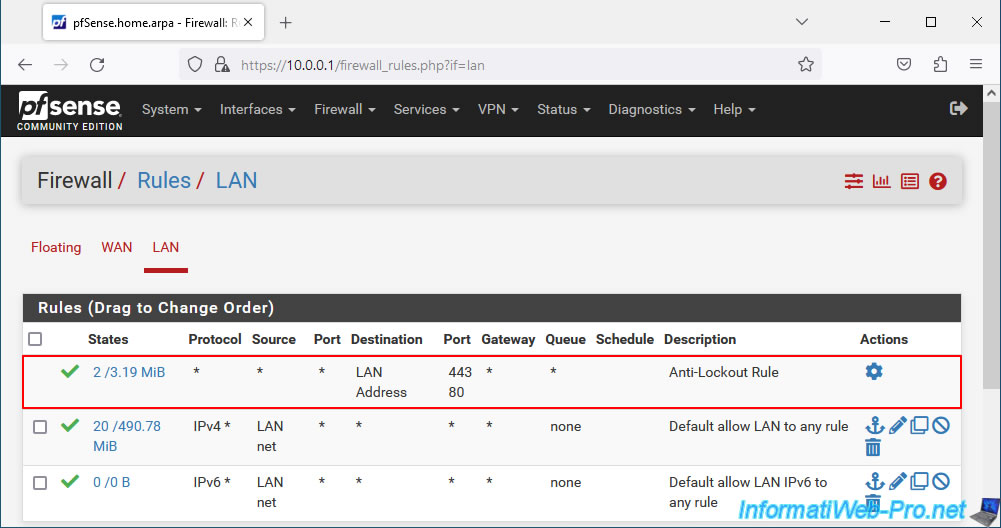
Task: Switch to the WAN rules tab
Action: pos(117,247)
